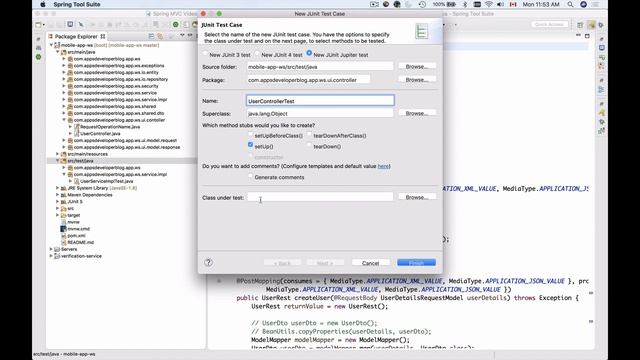Uncheck the setUp() method stub checkbox
This screenshot has width=640, height=360.
click(251, 145)
